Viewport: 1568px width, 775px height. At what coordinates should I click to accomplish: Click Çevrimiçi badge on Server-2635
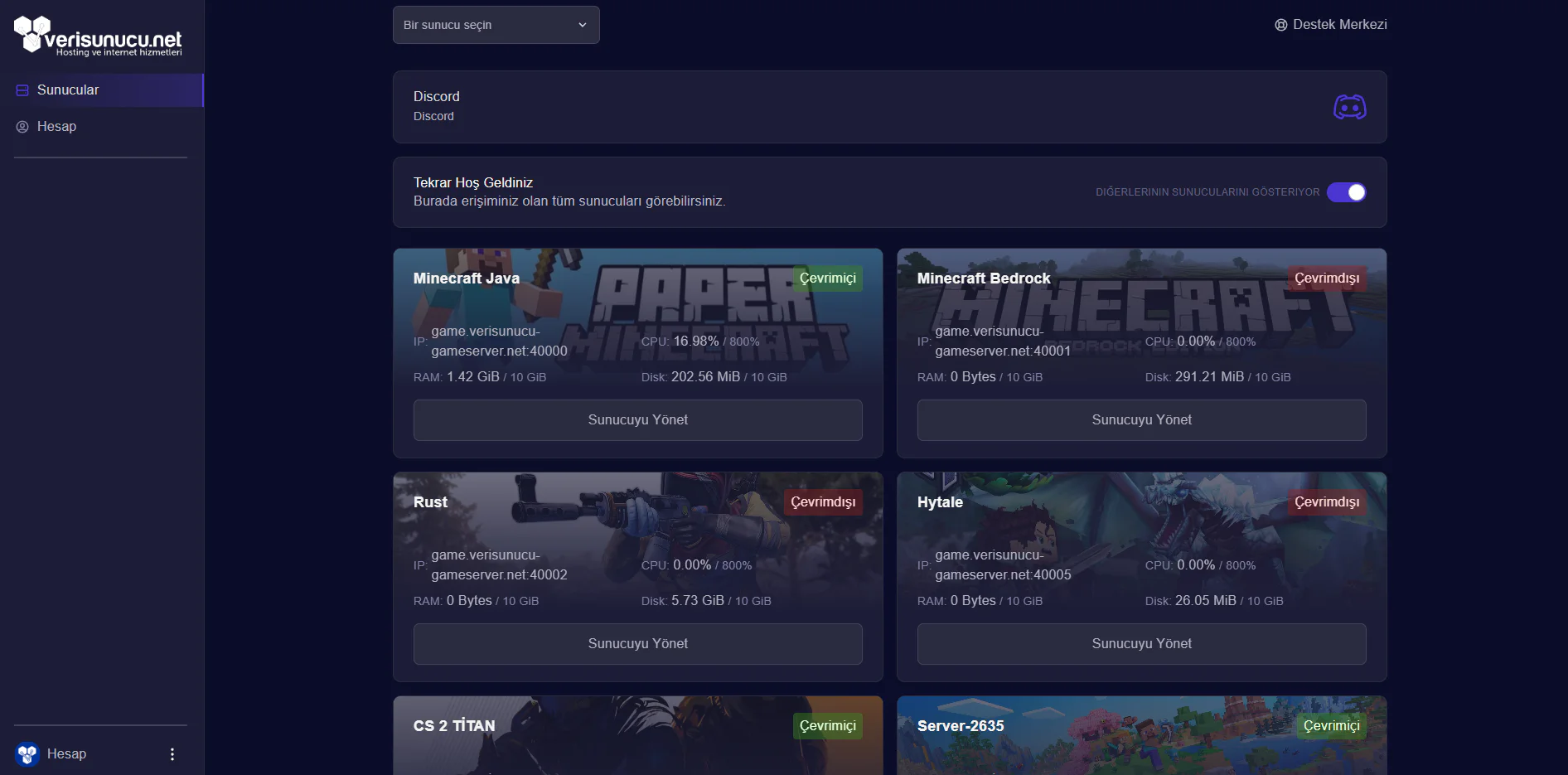1332,726
